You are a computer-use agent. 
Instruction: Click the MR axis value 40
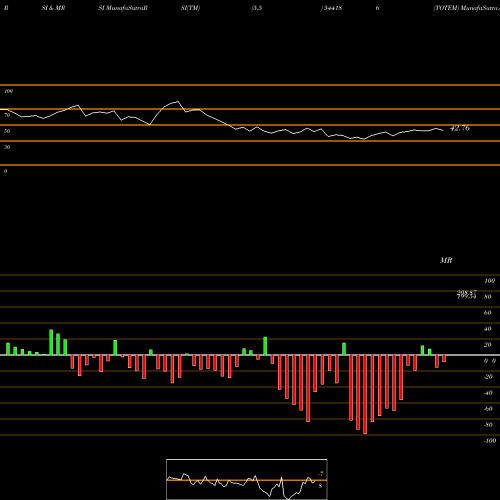tap(488, 329)
